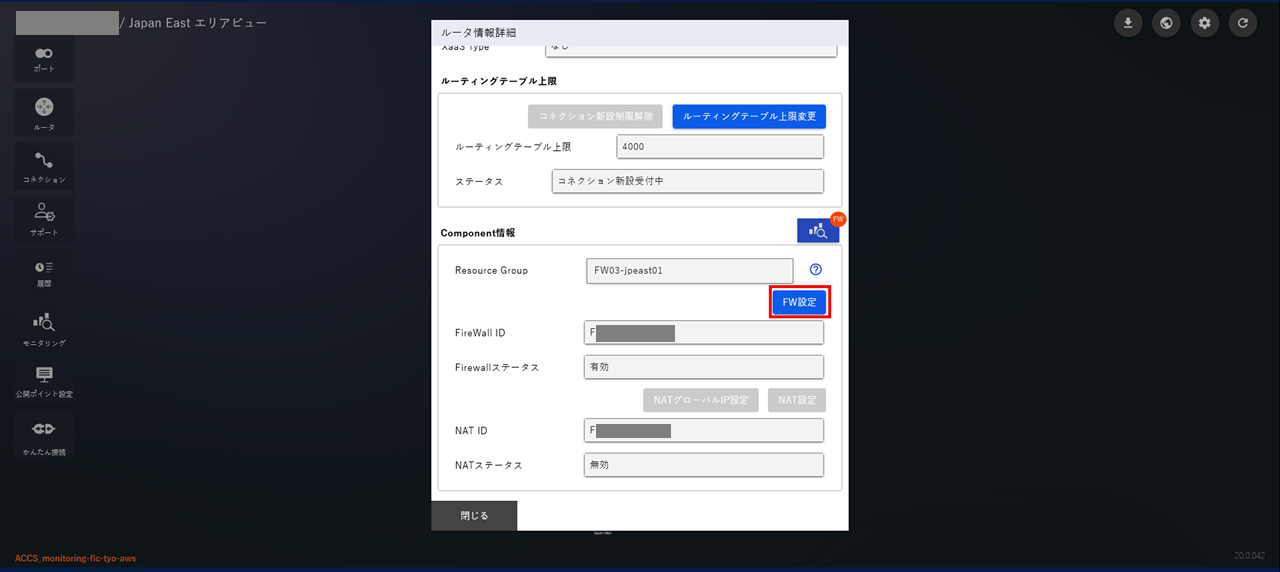
Task: Open the コネクション sidebar icon
Action: tap(44, 165)
